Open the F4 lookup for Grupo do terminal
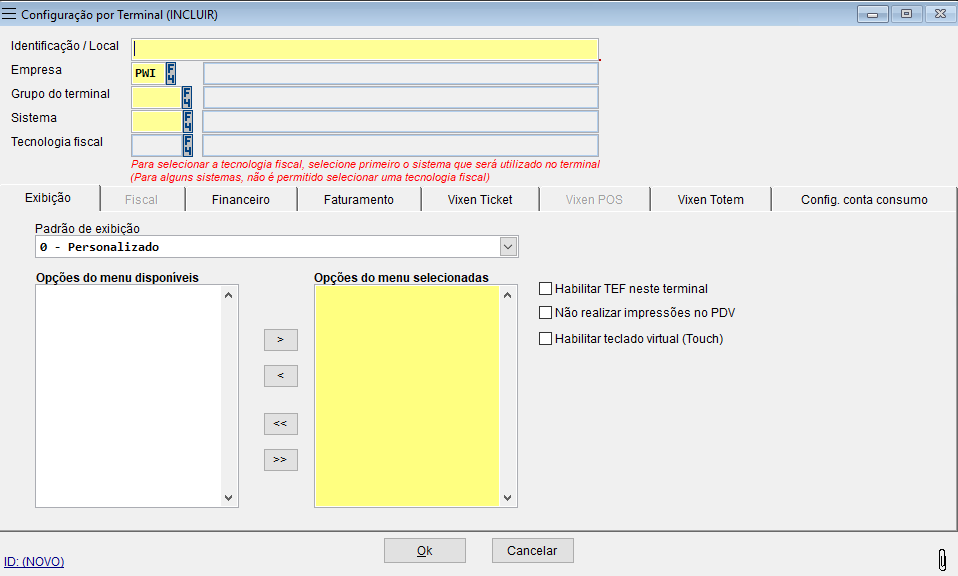This screenshot has height=576, width=958. [x=186, y=96]
